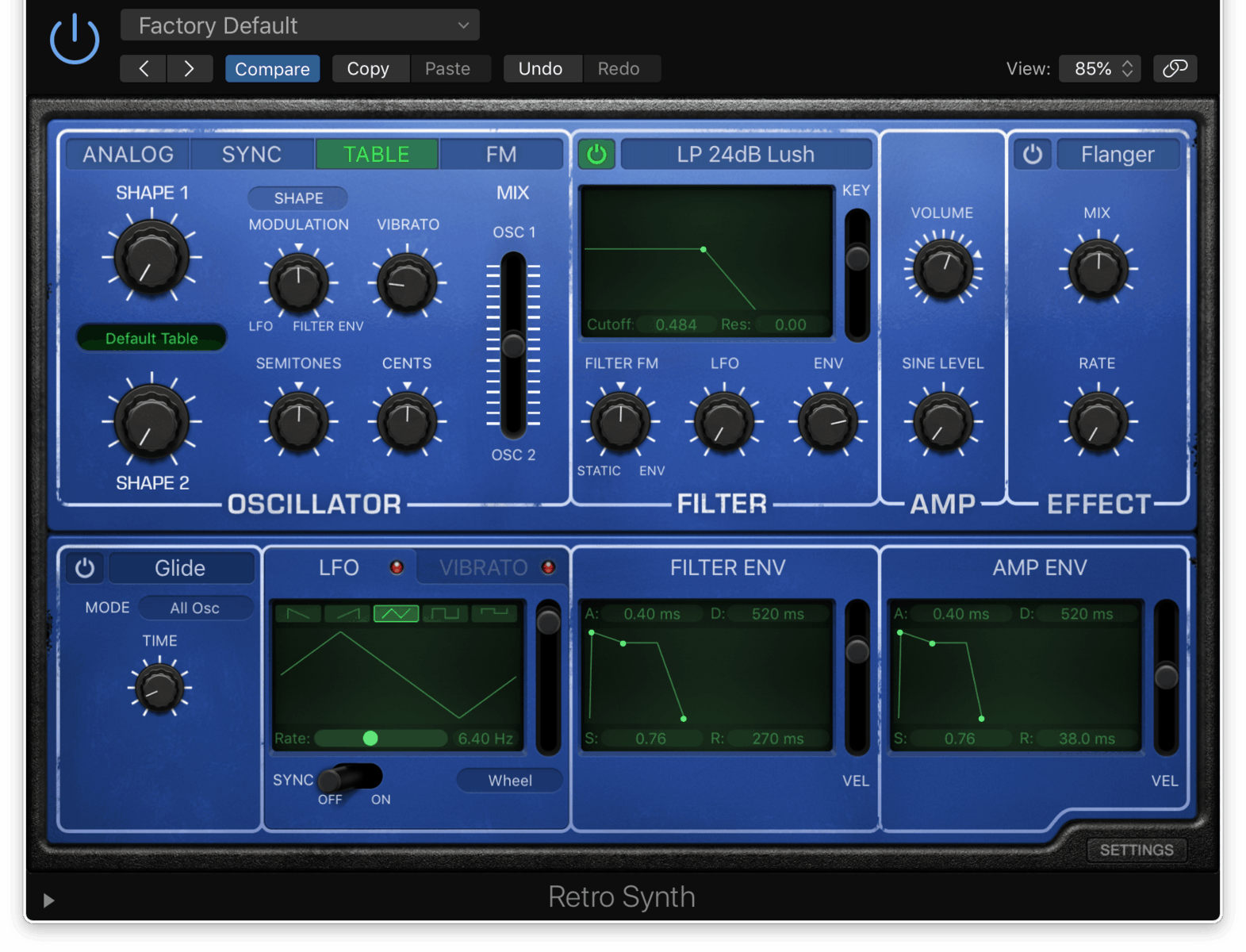
Task: Select the last LFO waveform icon
Action: (494, 613)
